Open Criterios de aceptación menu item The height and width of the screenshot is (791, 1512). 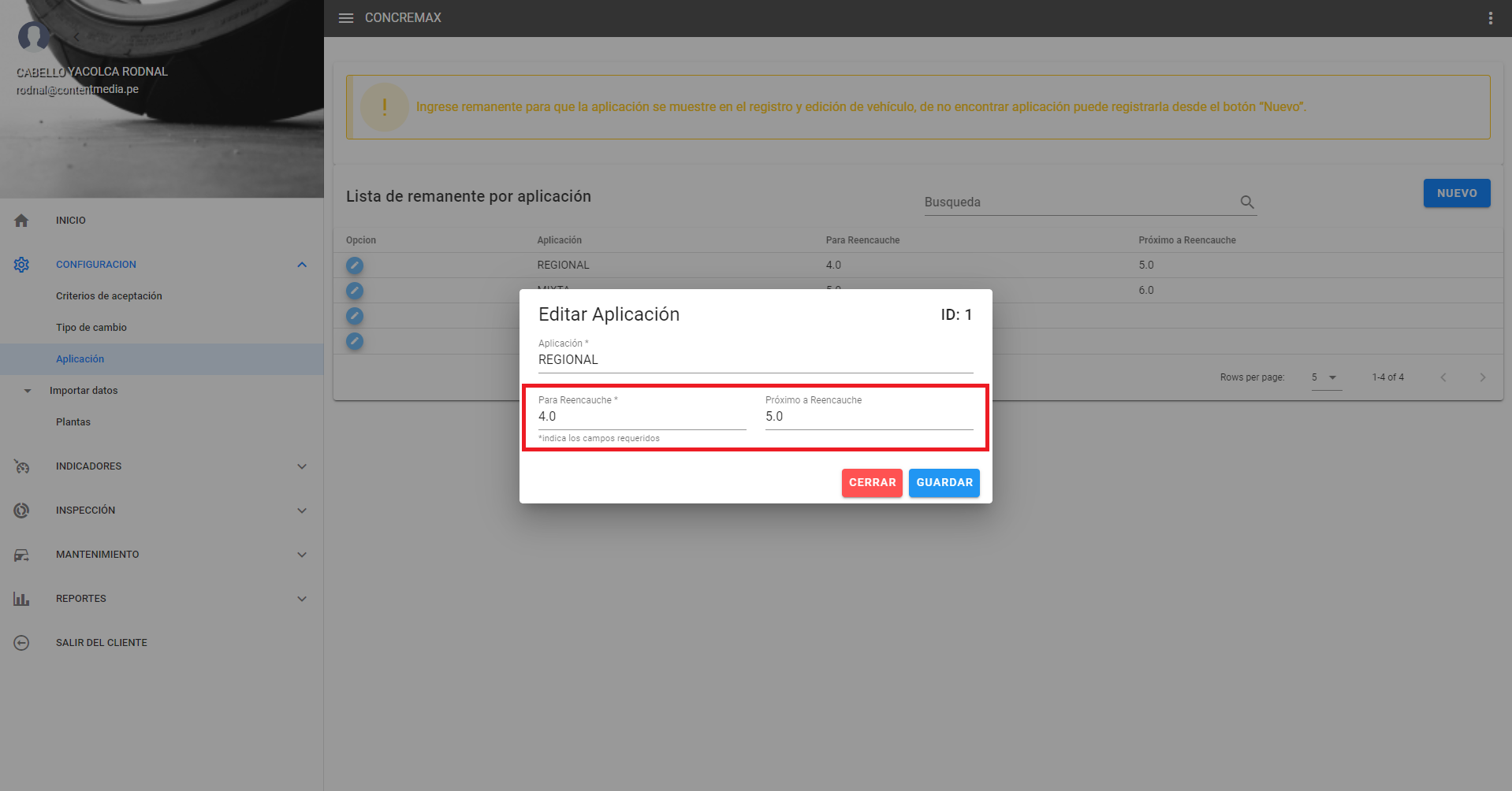109,296
